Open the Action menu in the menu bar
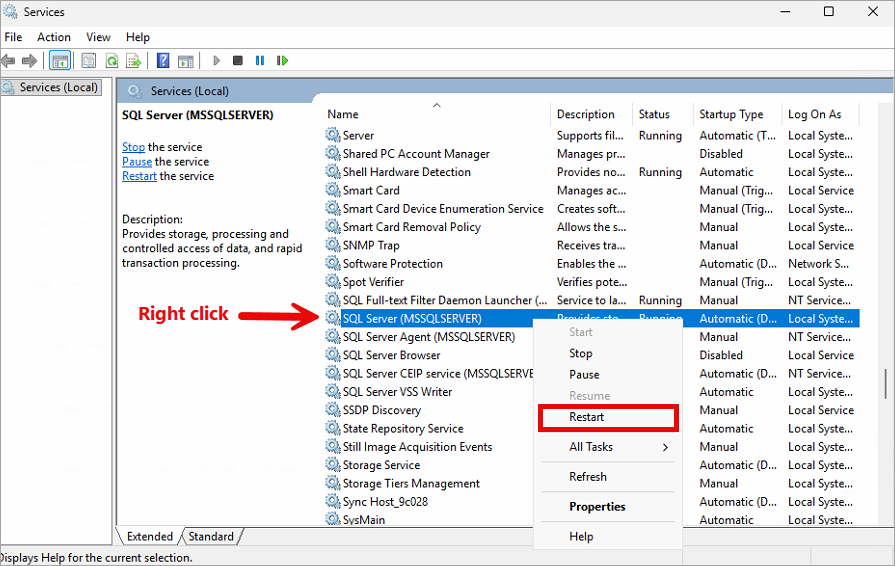The width and height of the screenshot is (895, 566). click(54, 37)
